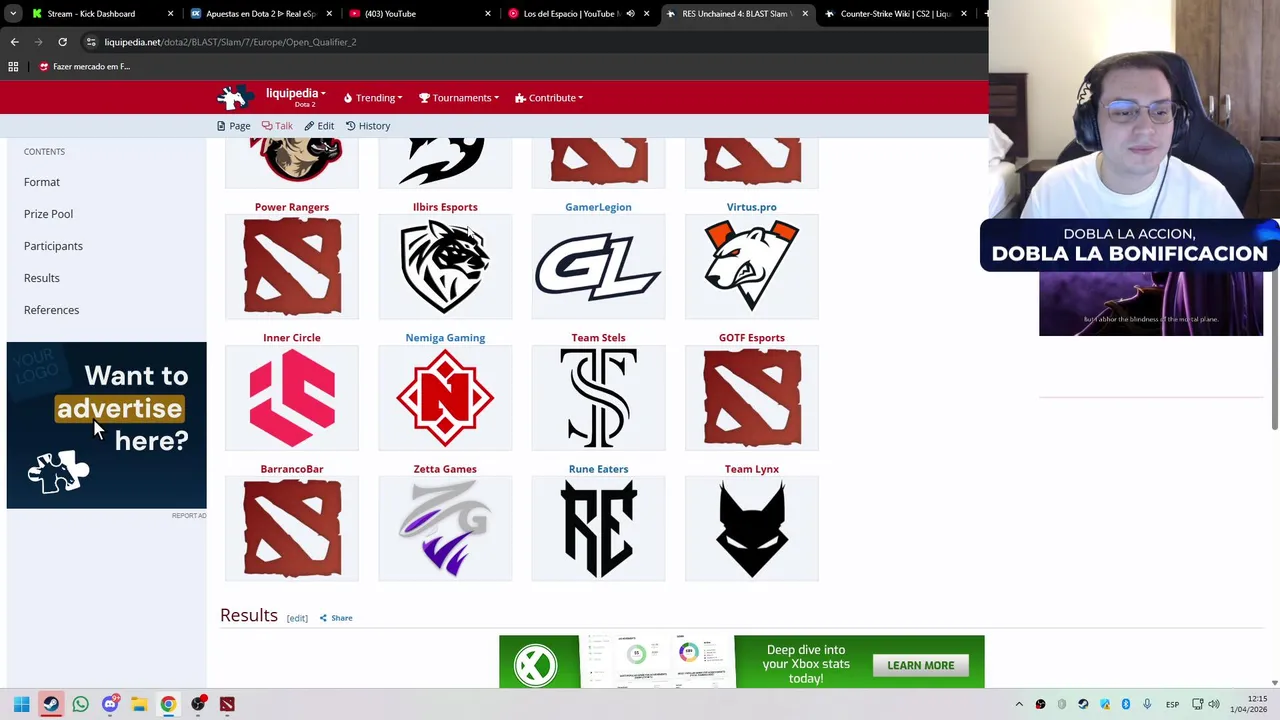Open WhatsApp from the taskbar
The width and height of the screenshot is (1280, 720).
pyautogui.click(x=80, y=704)
